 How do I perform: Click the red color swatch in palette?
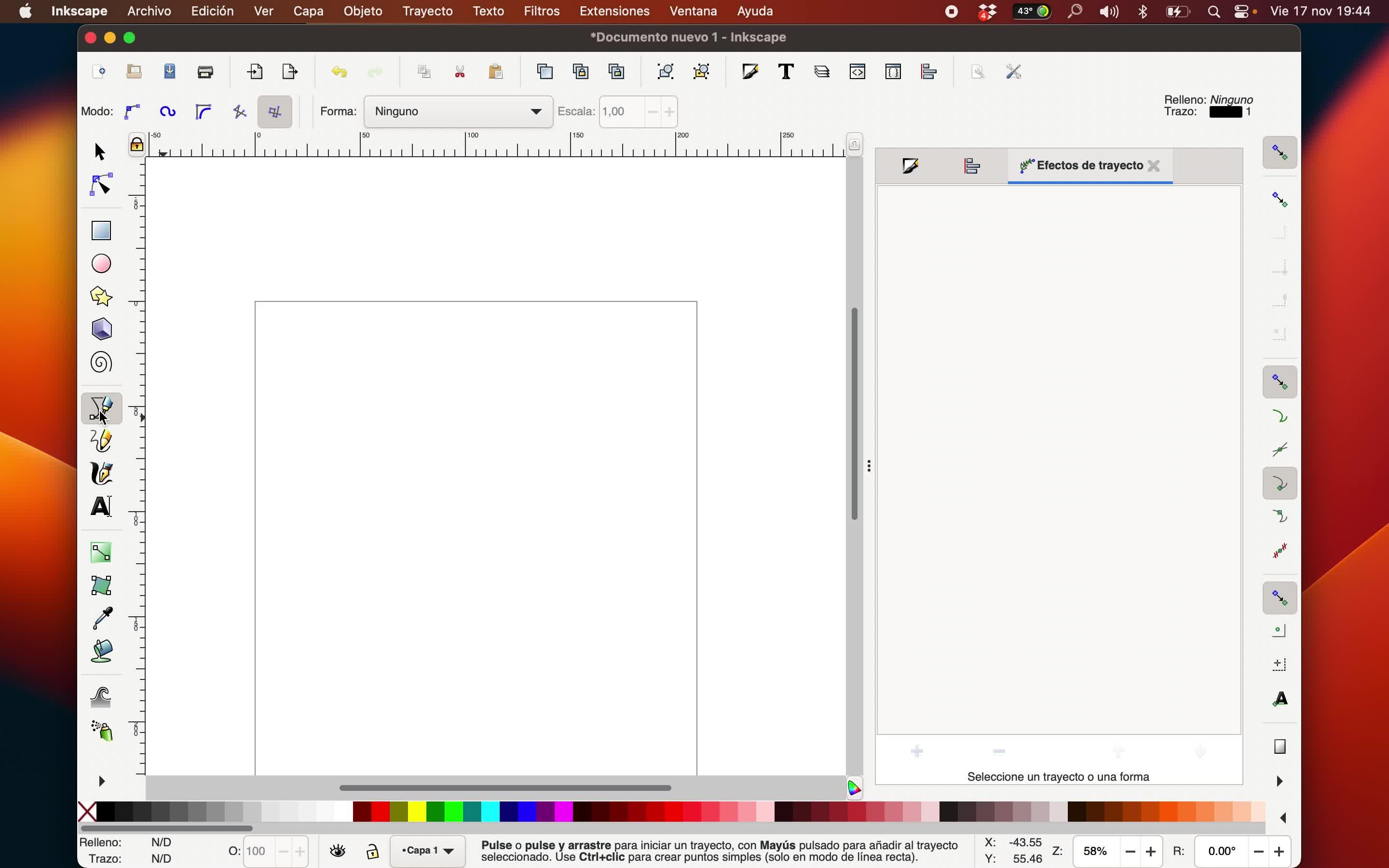[381, 812]
